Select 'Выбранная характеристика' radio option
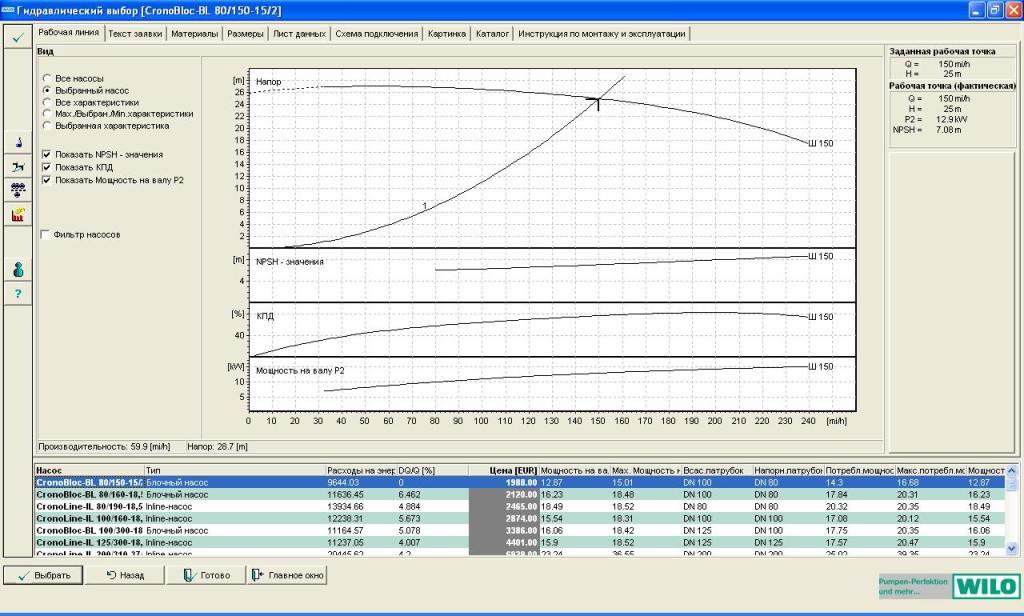1024x616 pixels. [47, 125]
